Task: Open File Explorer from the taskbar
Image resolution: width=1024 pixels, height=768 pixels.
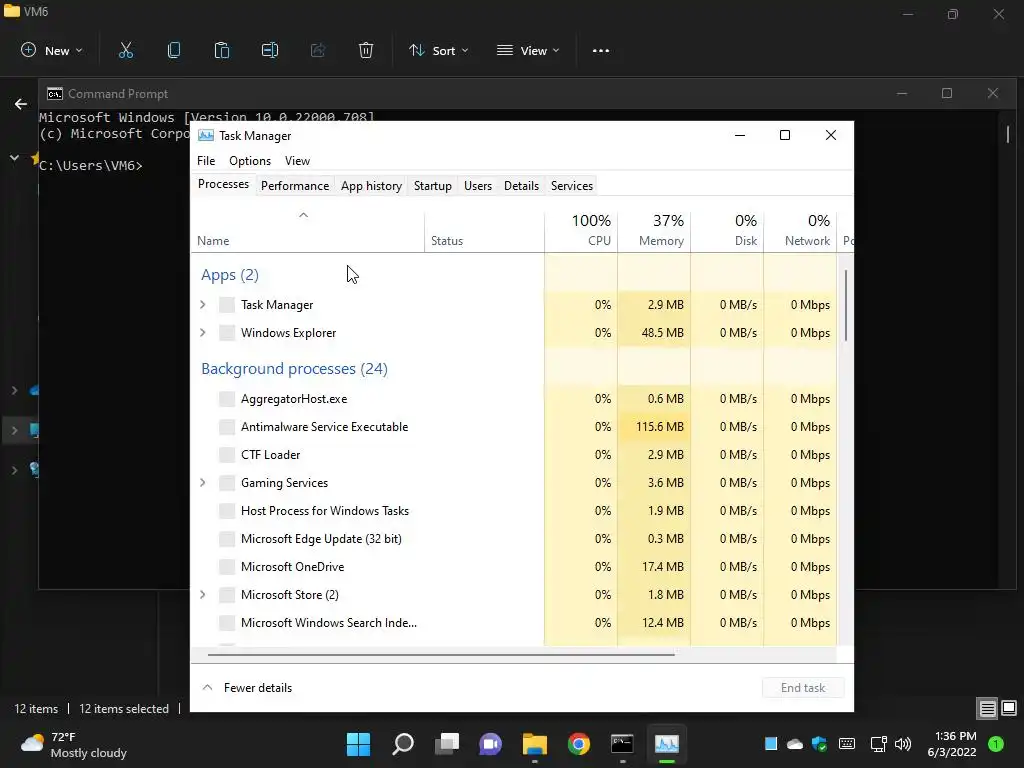Action: [535, 744]
